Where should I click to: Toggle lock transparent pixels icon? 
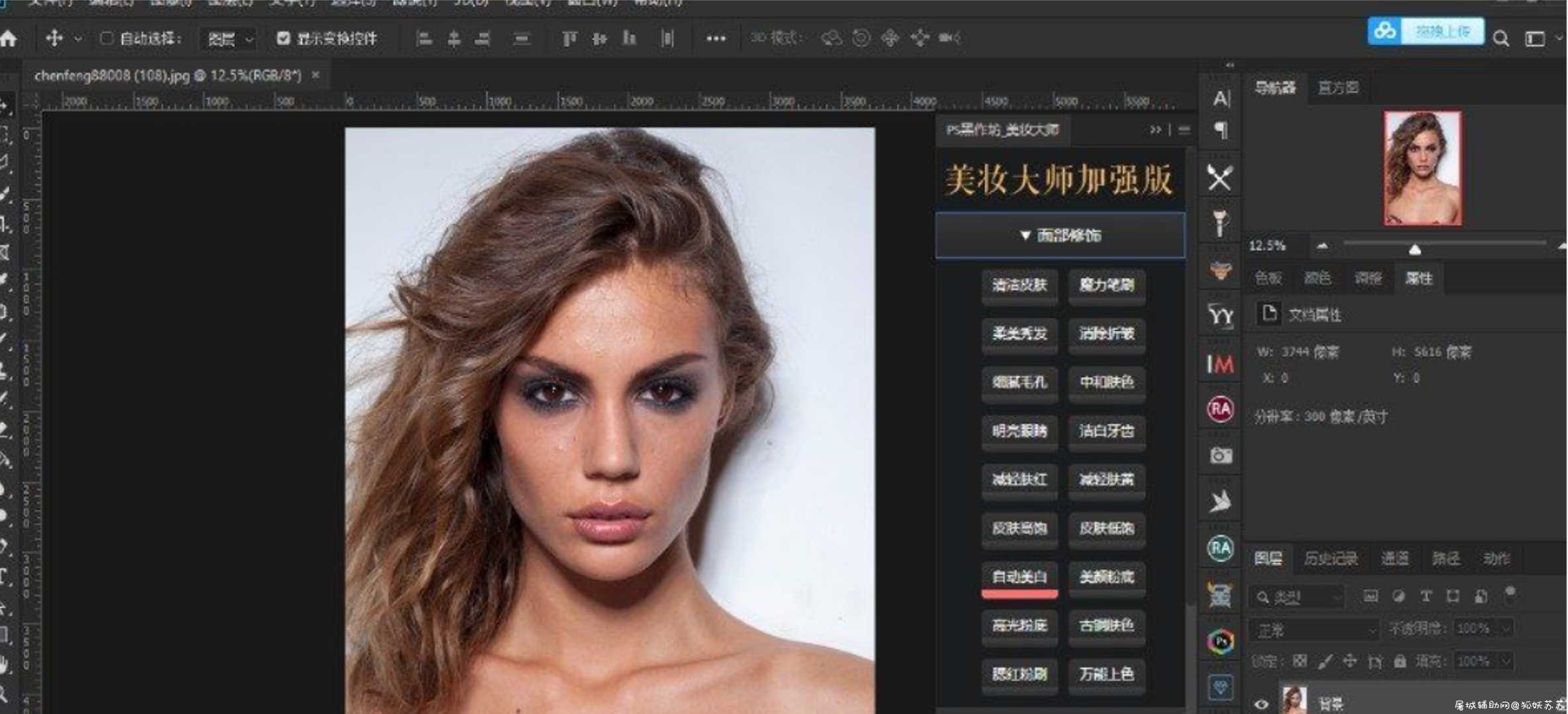(1300, 661)
